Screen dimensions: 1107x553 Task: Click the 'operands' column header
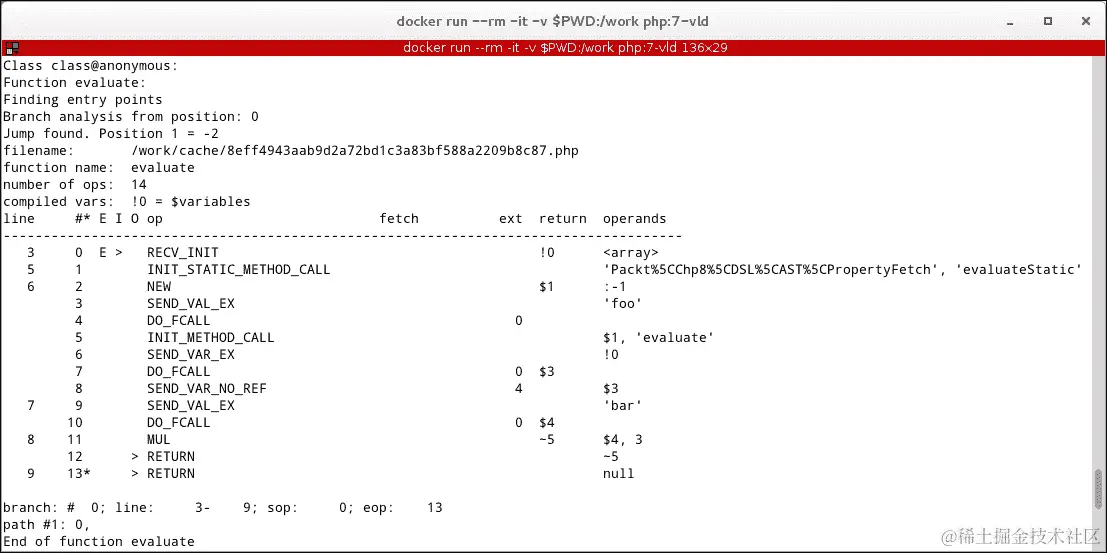(634, 218)
